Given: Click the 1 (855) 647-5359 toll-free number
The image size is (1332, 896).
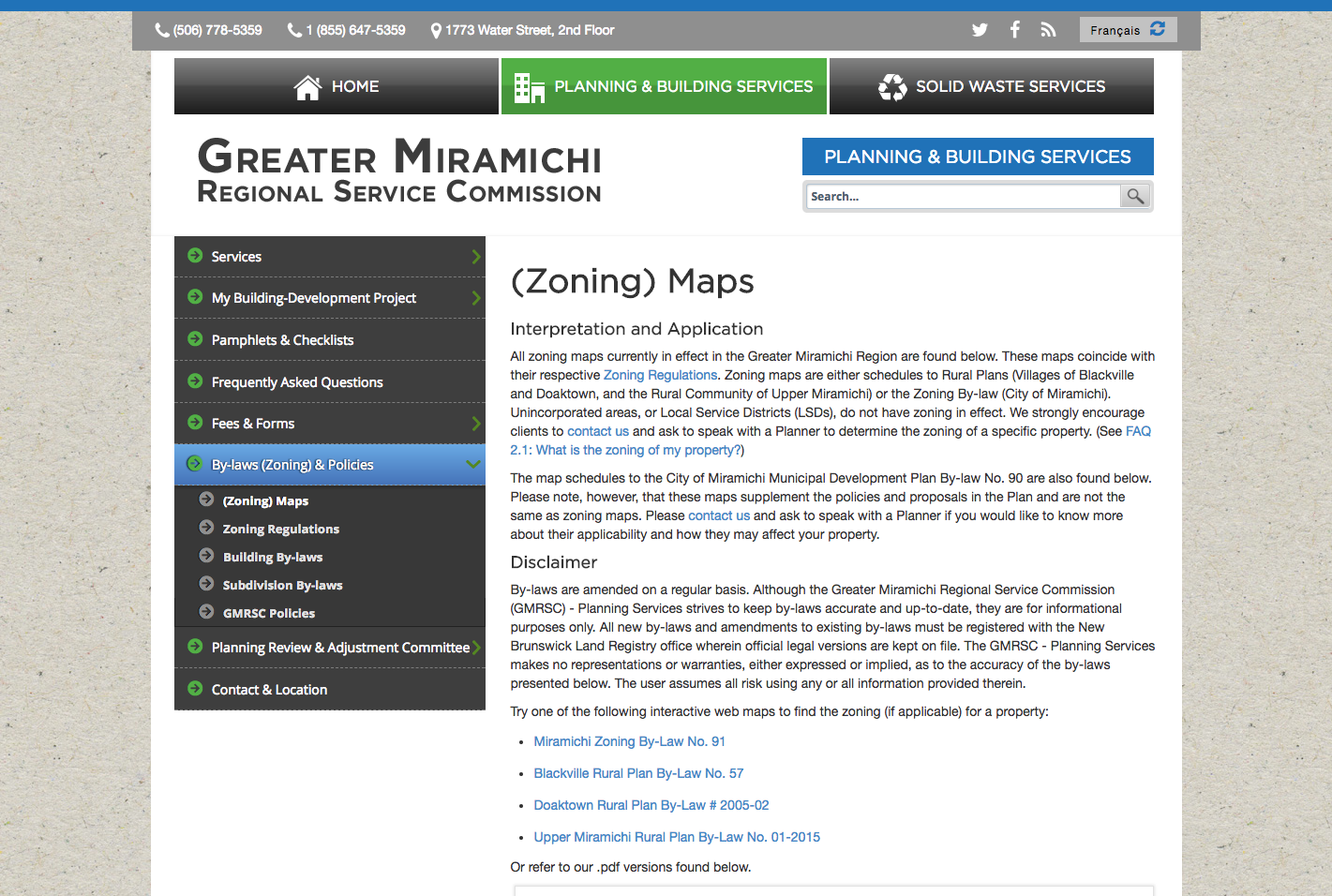Looking at the screenshot, I should (355, 30).
